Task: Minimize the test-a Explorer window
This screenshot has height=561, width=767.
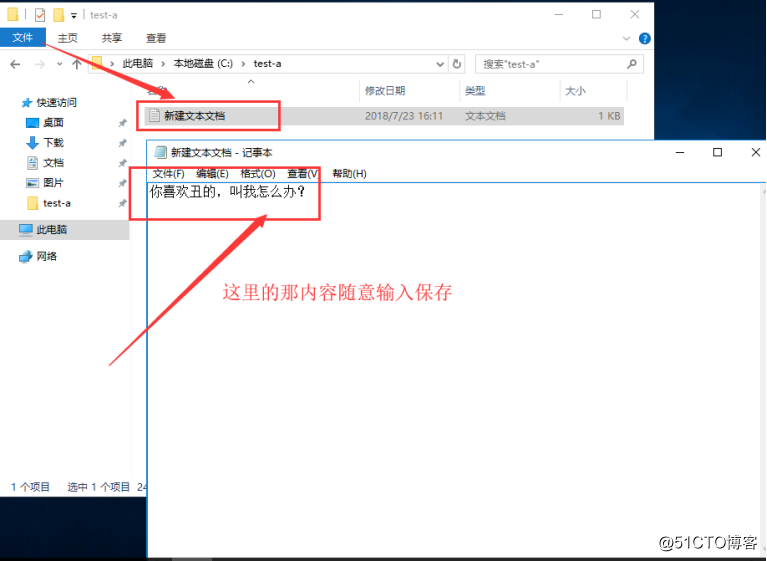Action: point(559,15)
